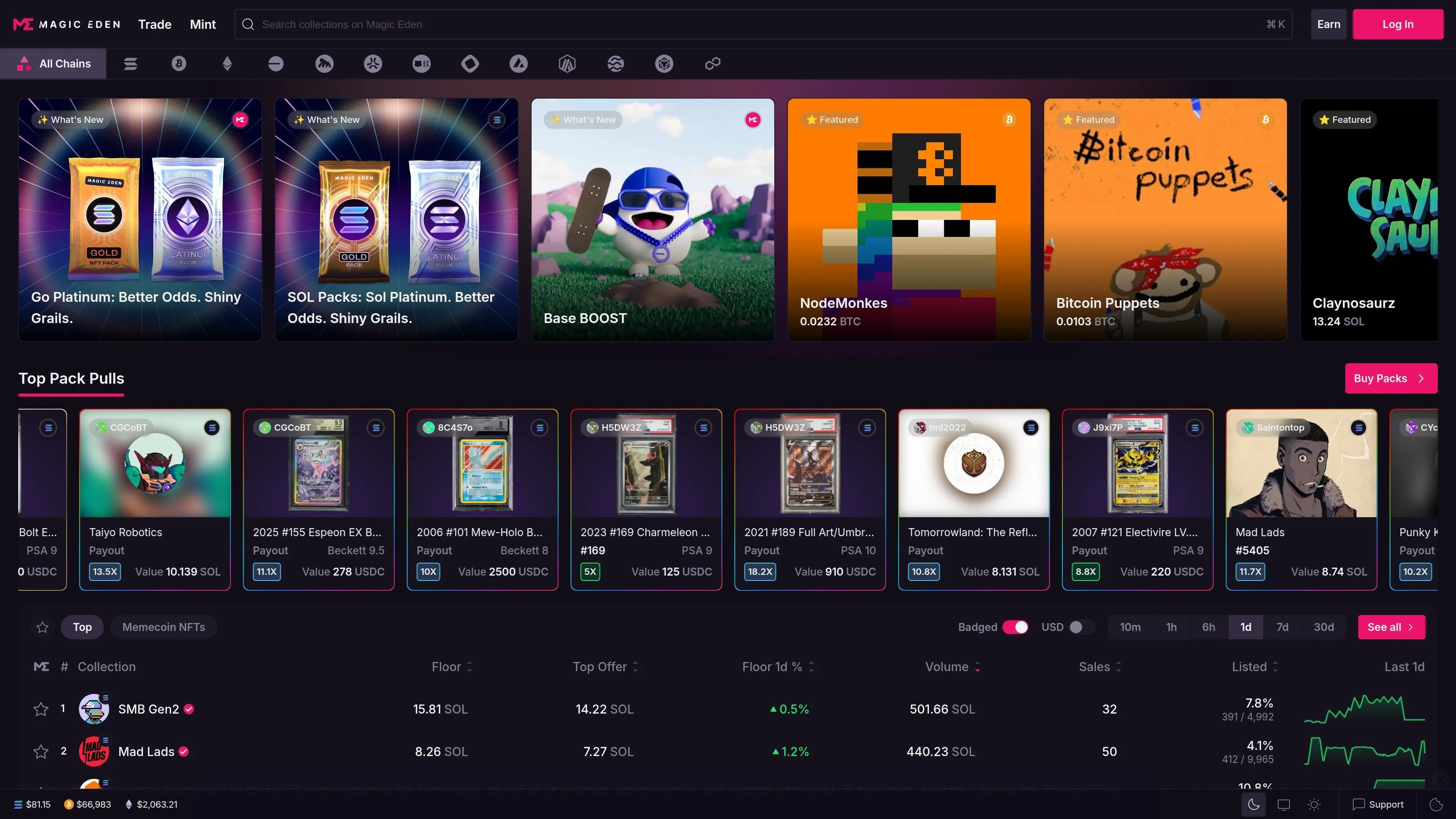The height and width of the screenshot is (819, 1456).
Task: Click Solana price ticker $81.15
Action: click(x=32, y=804)
